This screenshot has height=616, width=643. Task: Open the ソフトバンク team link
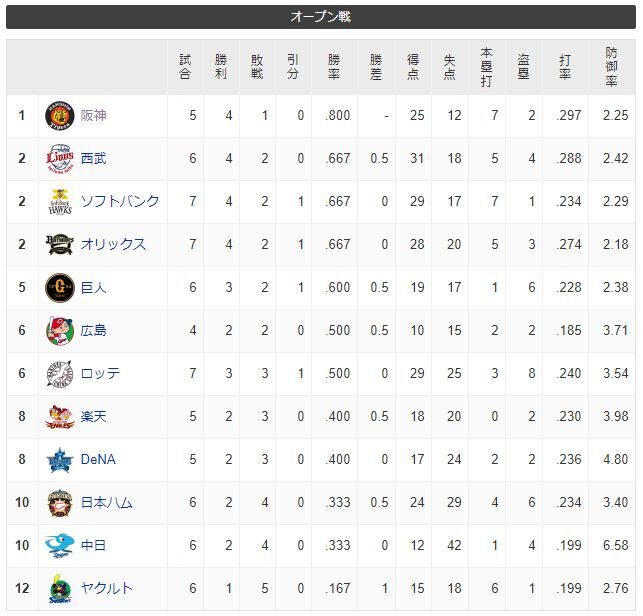tap(120, 202)
